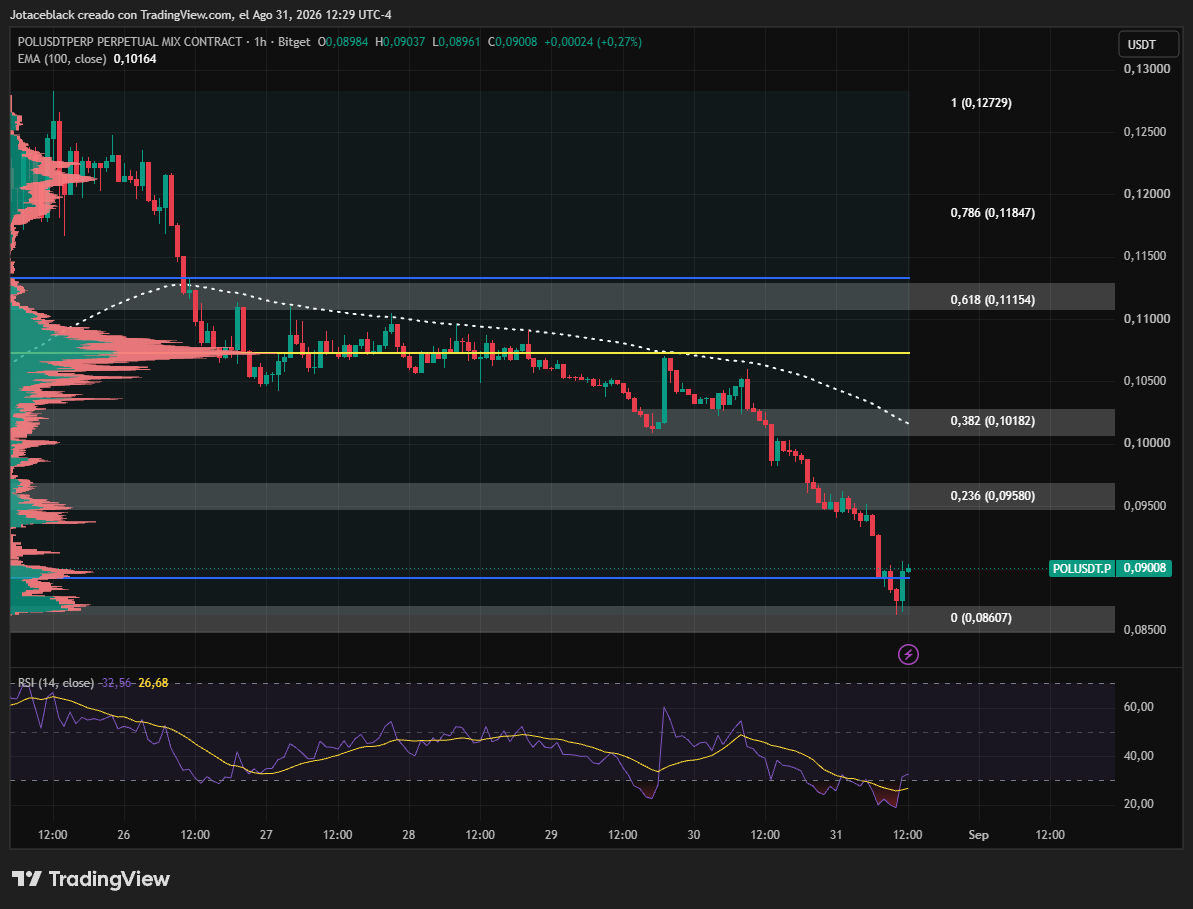Click the 1h interval in chart legend
The image size is (1193, 909).
tap(260, 42)
